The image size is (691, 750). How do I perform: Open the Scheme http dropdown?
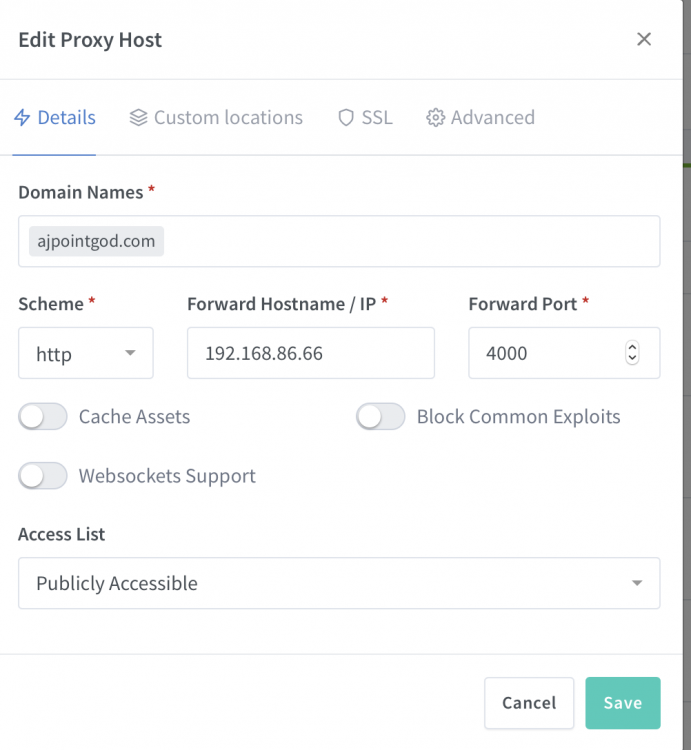pyautogui.click(x=86, y=353)
